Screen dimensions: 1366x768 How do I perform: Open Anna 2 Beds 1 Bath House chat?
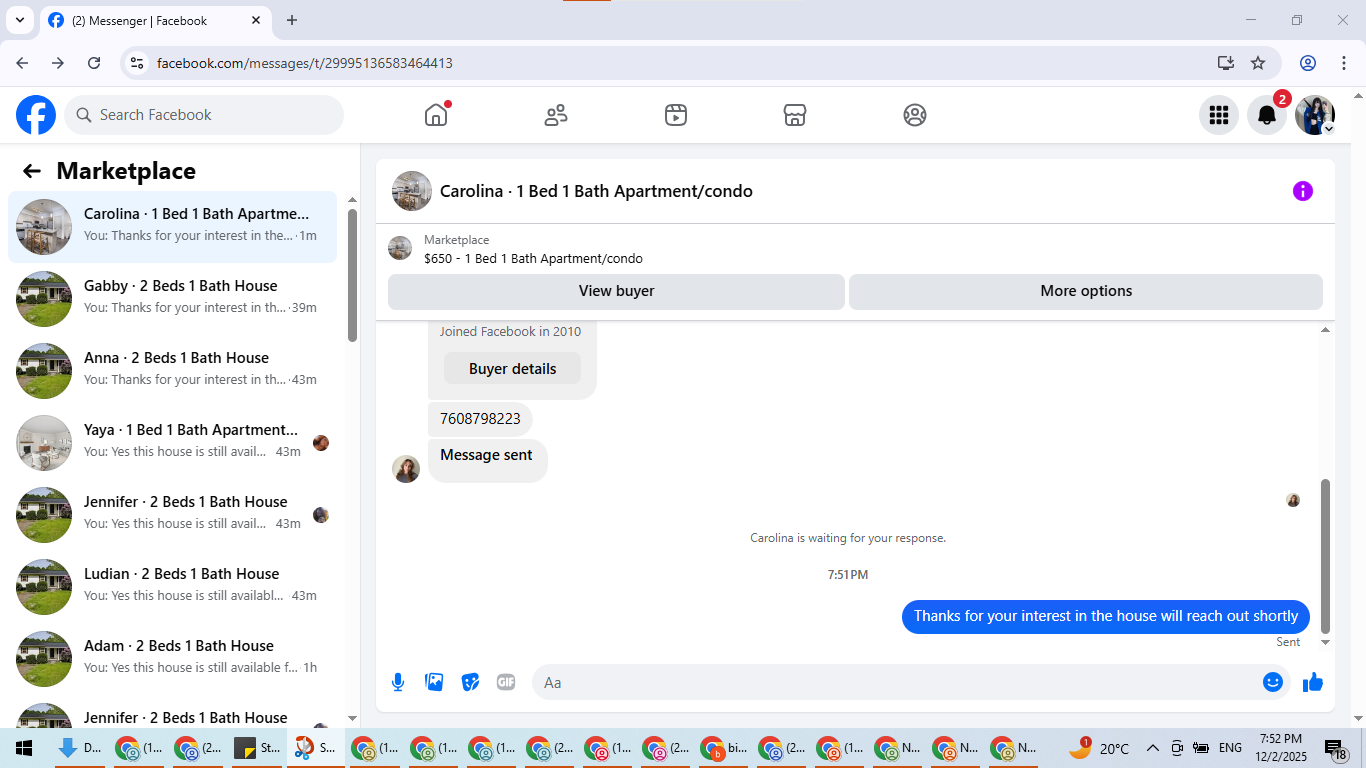tap(172, 371)
